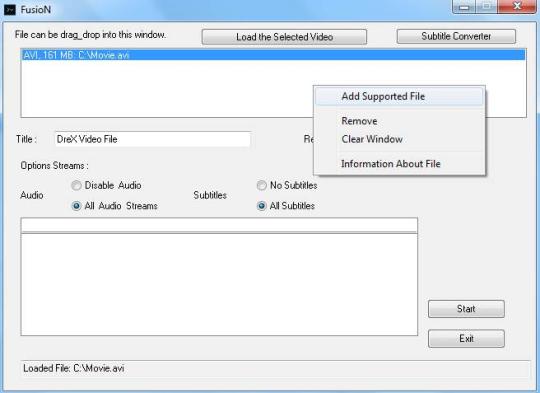Open Information About File menu entry
Screen dimensions: 540x393
[x=399, y=164]
